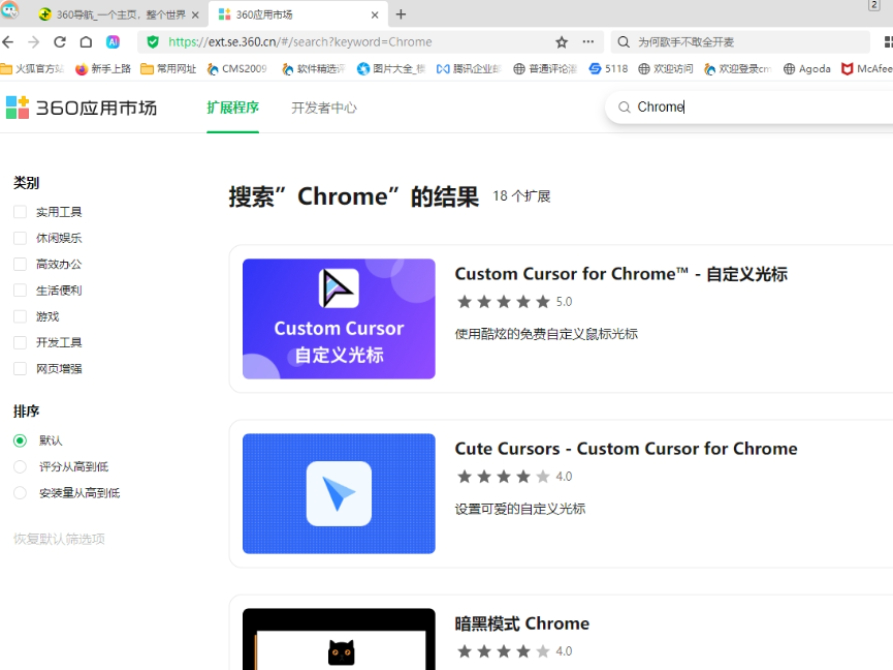This screenshot has height=670, width=893.
Task: Open the McAfee bookmark
Action: (867, 69)
